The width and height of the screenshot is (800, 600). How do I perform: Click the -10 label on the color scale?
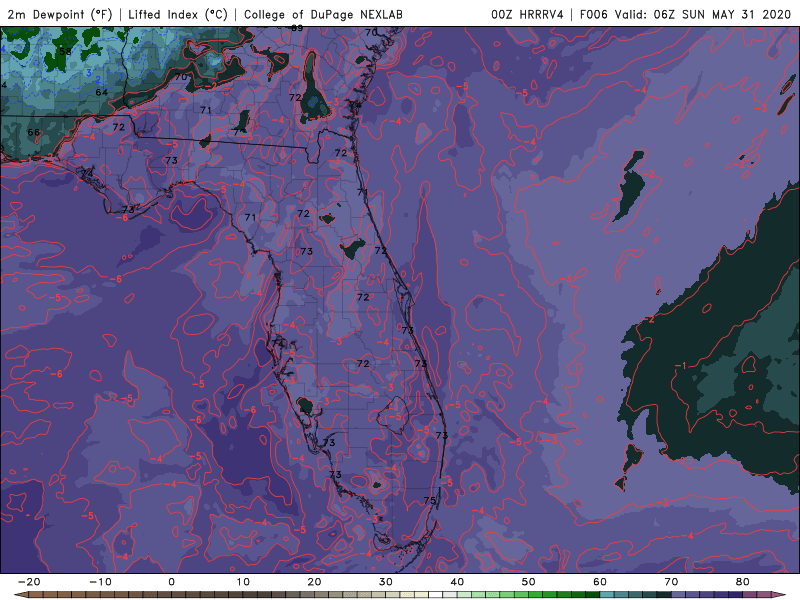(x=100, y=582)
